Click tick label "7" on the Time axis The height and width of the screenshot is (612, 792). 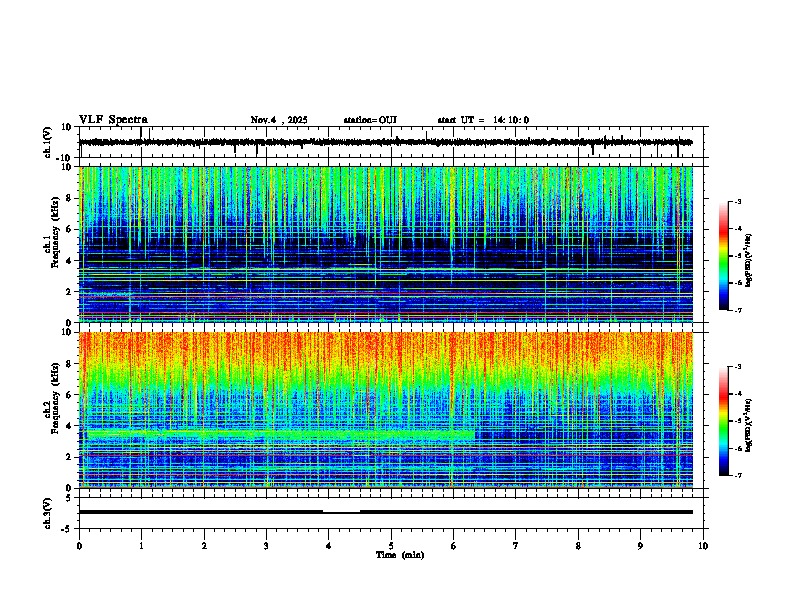coord(516,546)
